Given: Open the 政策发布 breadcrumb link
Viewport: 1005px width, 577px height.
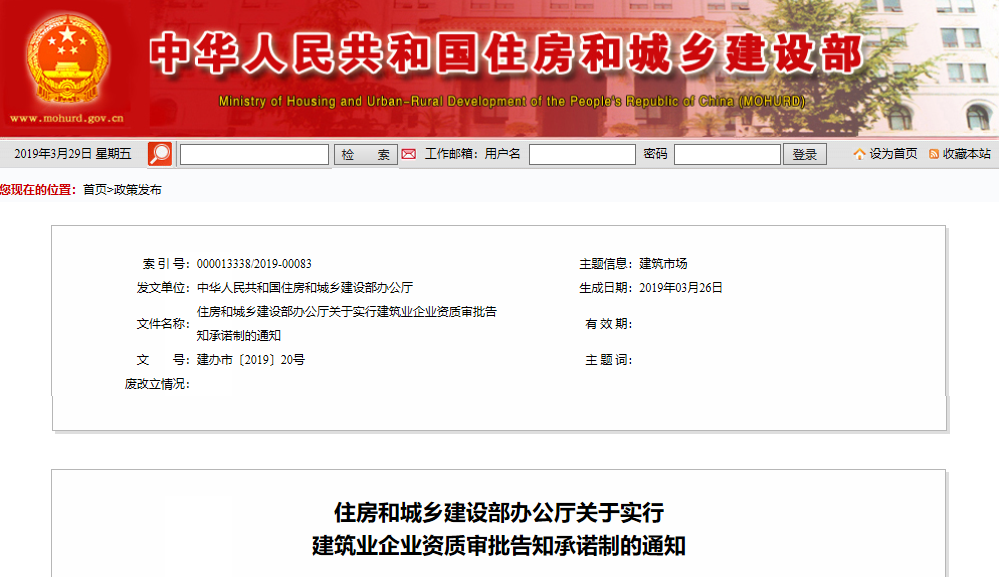Looking at the screenshot, I should click(x=137, y=190).
